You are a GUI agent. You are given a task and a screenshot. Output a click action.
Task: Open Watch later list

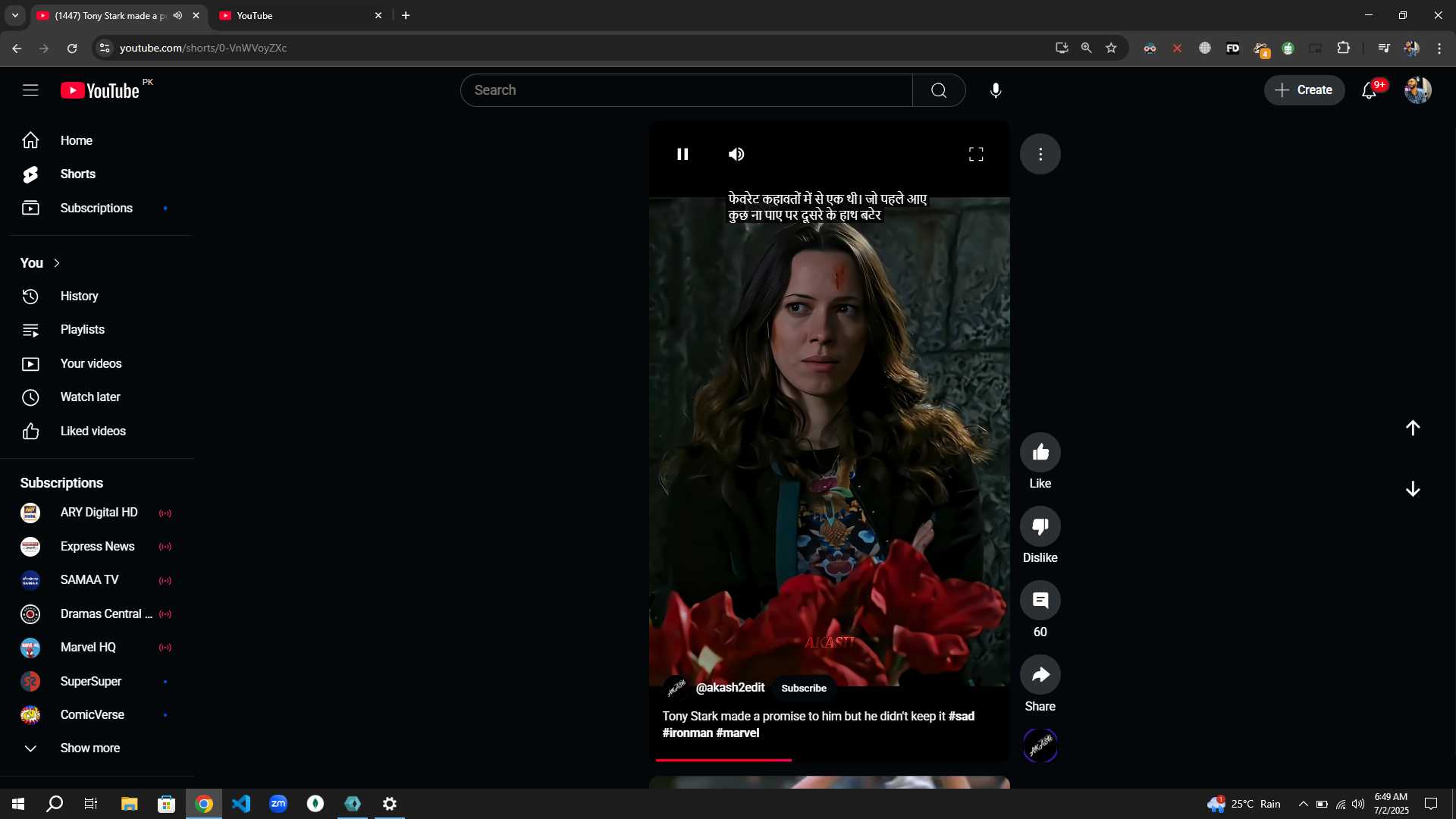pos(97,397)
